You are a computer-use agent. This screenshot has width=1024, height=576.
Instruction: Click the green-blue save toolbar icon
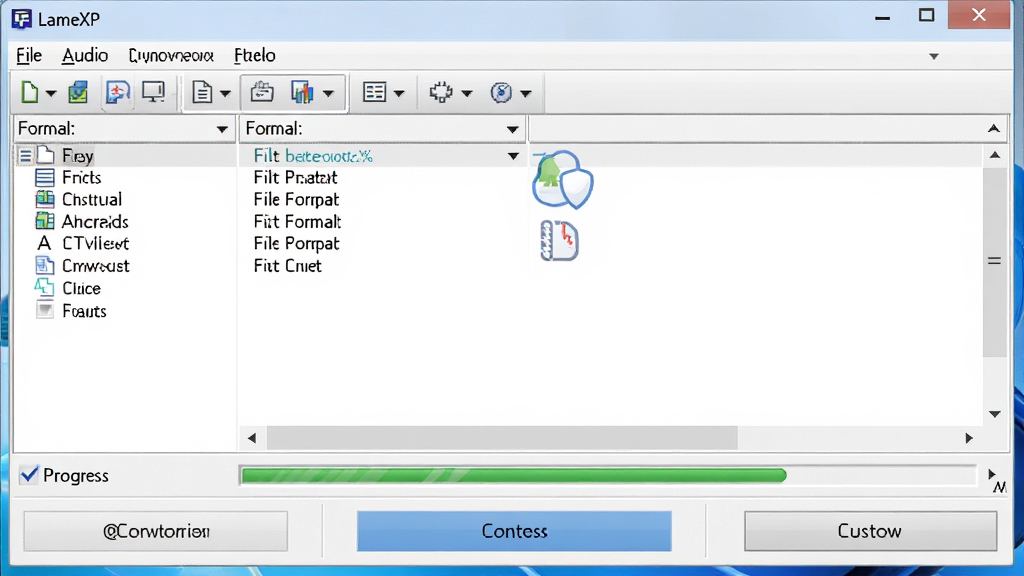click(78, 92)
